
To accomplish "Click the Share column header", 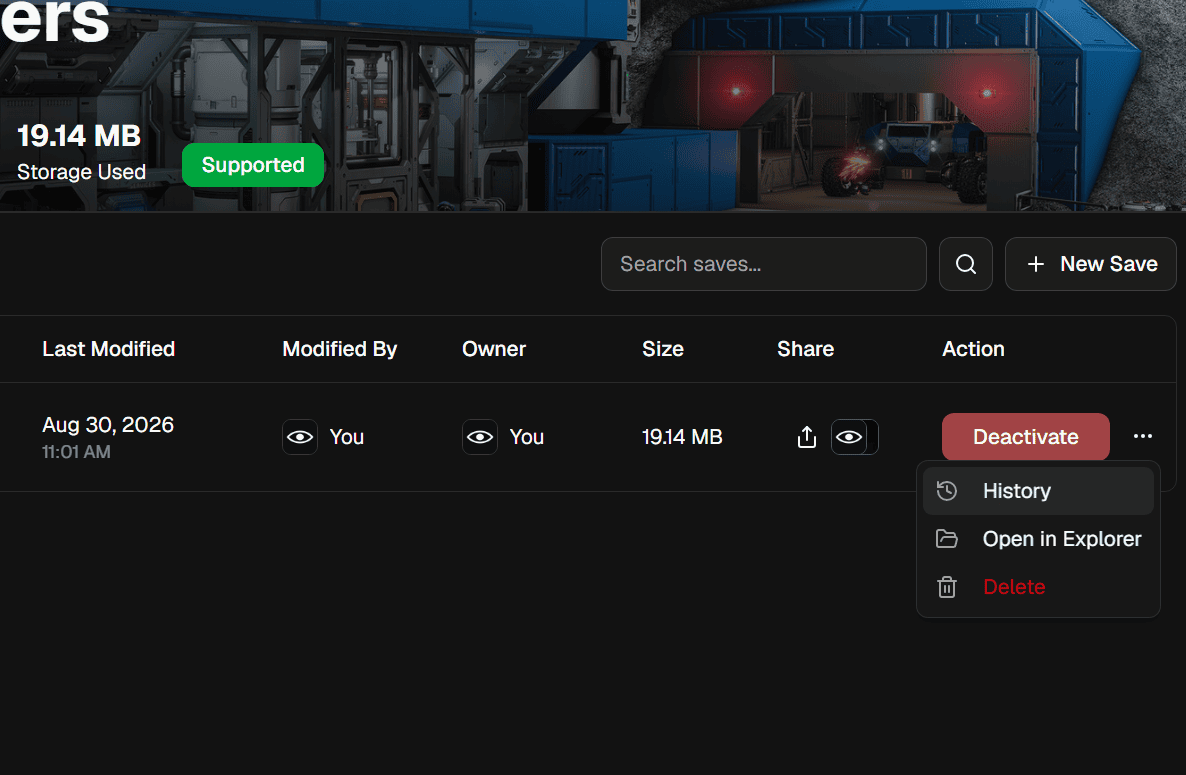I will coord(806,349).
